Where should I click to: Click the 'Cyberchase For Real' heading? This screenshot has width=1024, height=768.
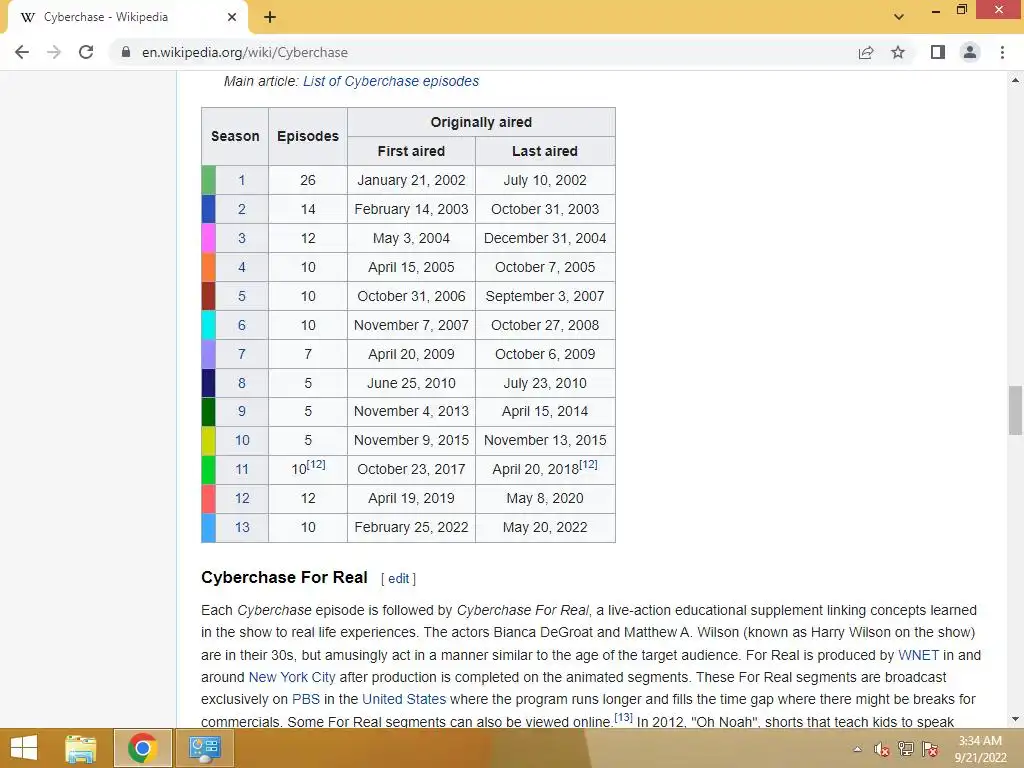pyautogui.click(x=284, y=577)
